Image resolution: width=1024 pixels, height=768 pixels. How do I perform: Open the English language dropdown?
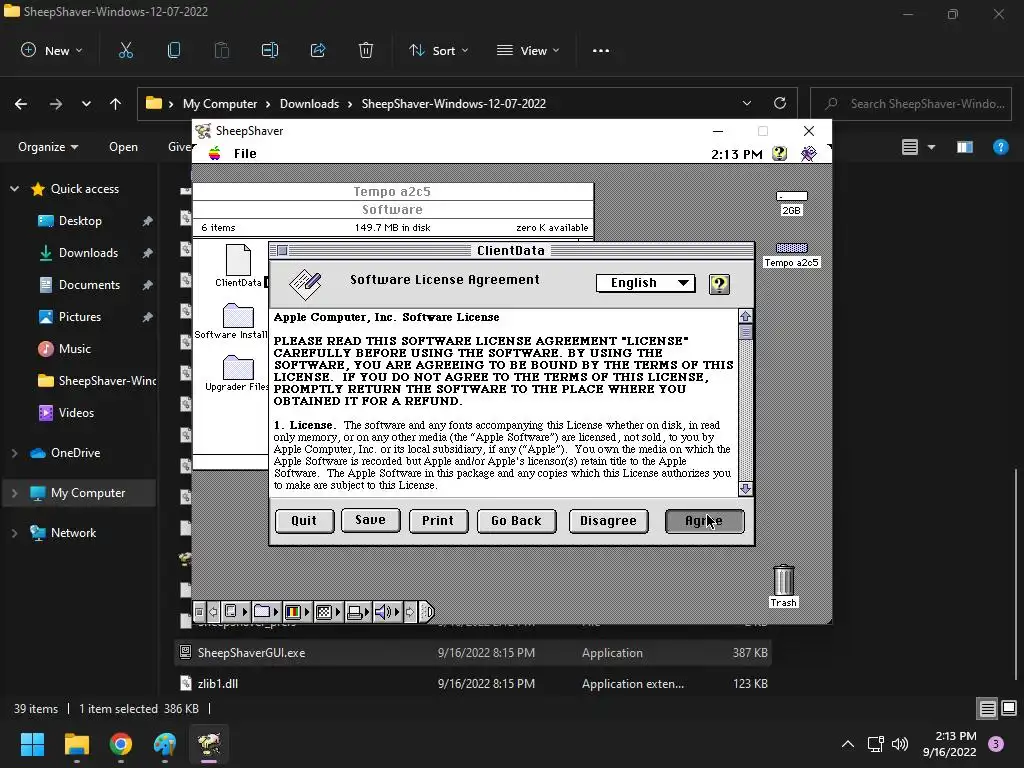645,283
